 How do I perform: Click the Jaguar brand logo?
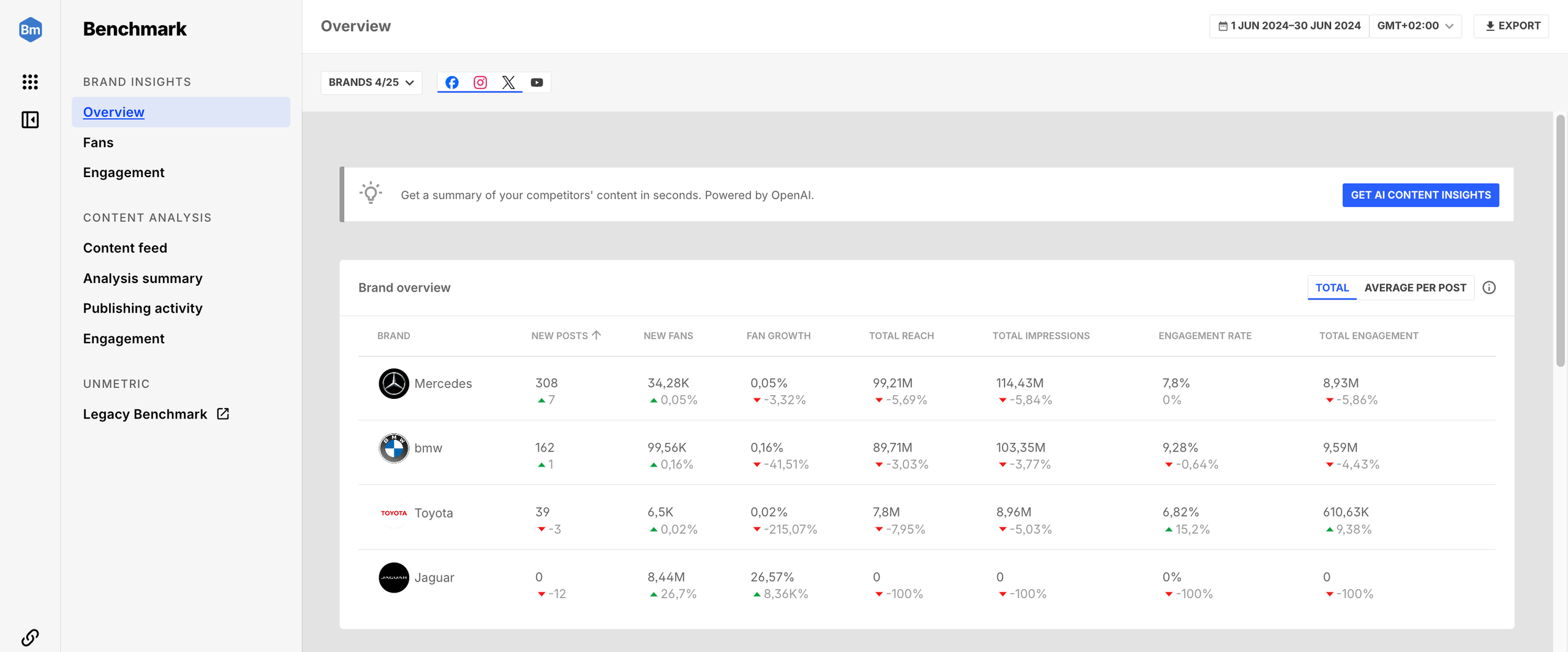pyautogui.click(x=394, y=577)
